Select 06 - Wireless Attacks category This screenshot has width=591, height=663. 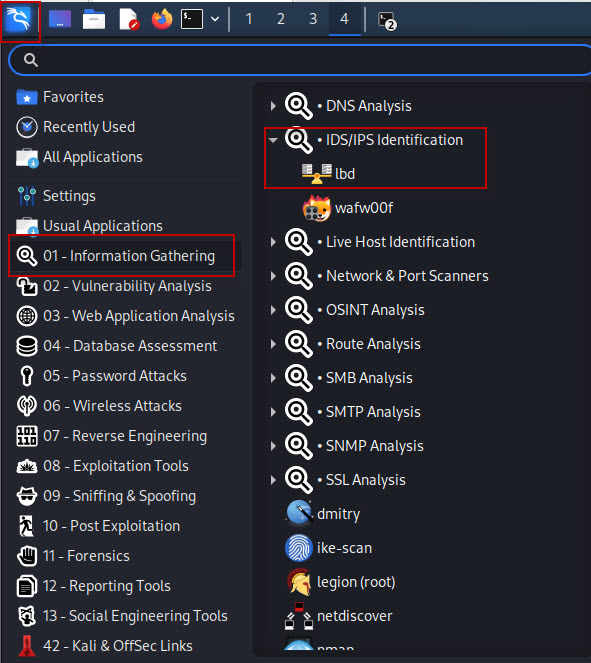click(x=99, y=406)
